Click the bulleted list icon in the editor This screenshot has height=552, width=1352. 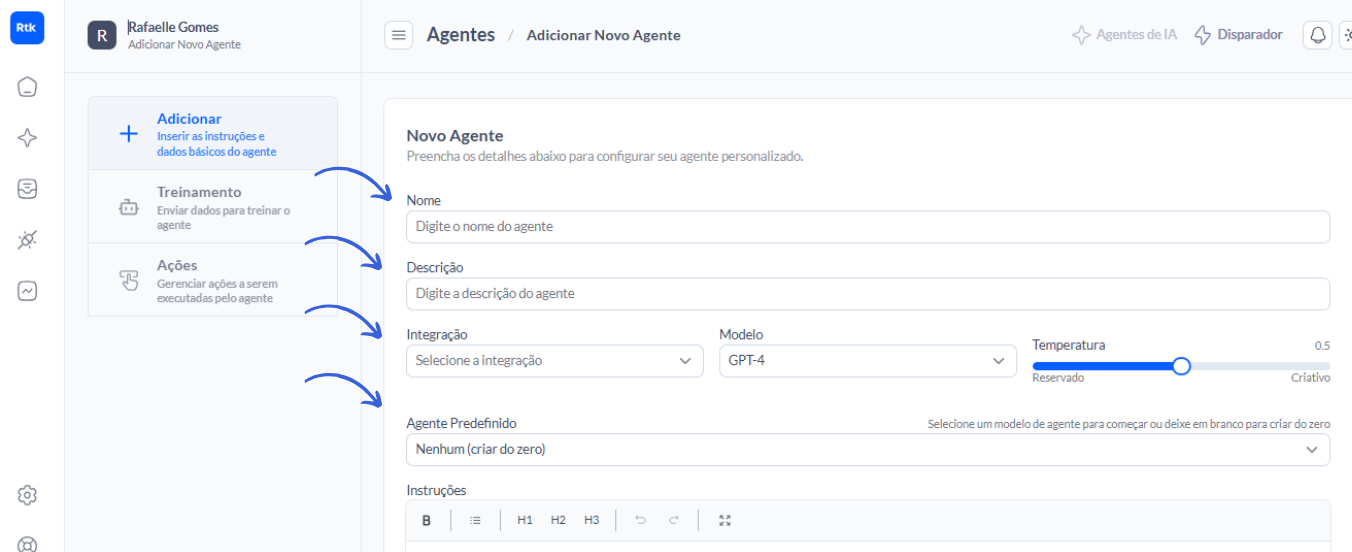[x=475, y=520]
